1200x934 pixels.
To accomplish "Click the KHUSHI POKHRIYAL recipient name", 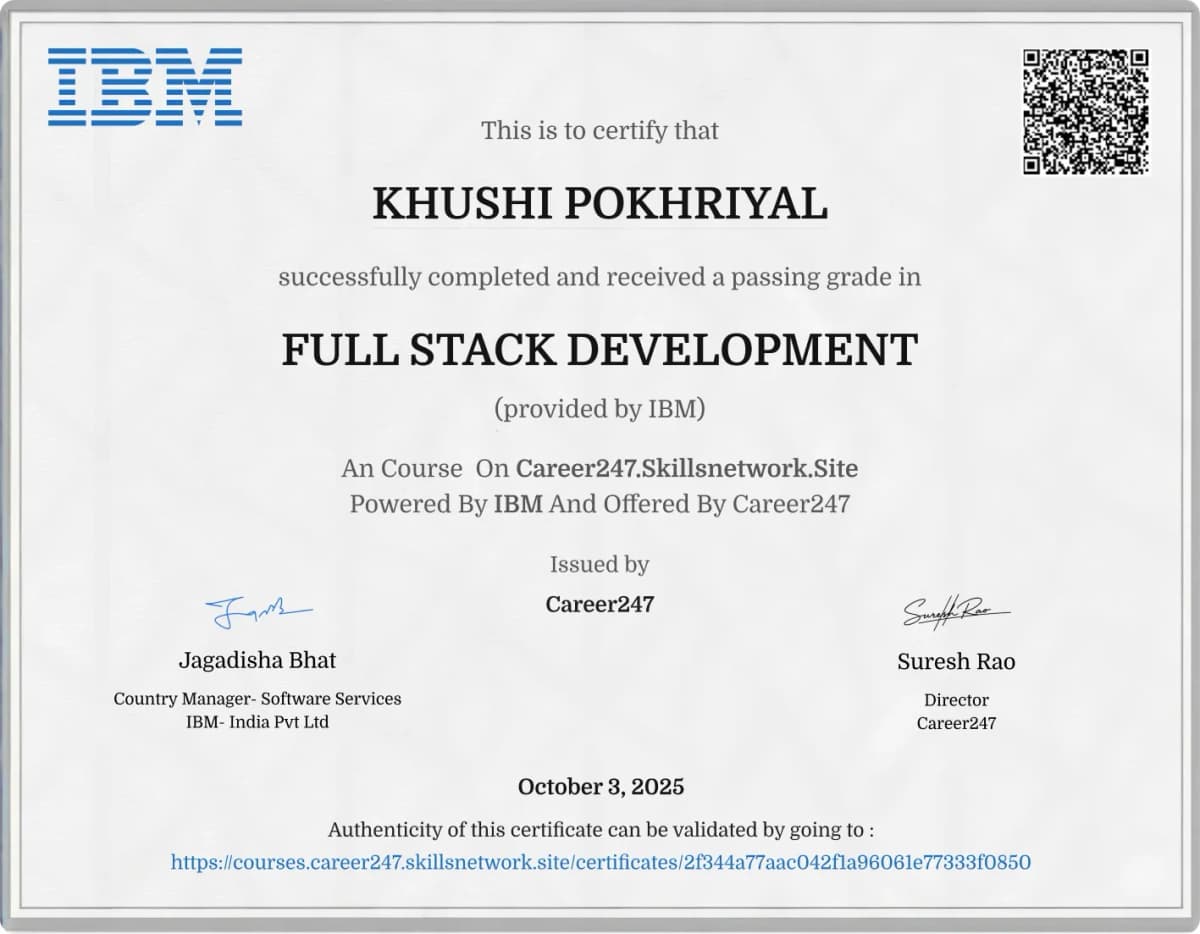I will pyautogui.click(x=600, y=204).
